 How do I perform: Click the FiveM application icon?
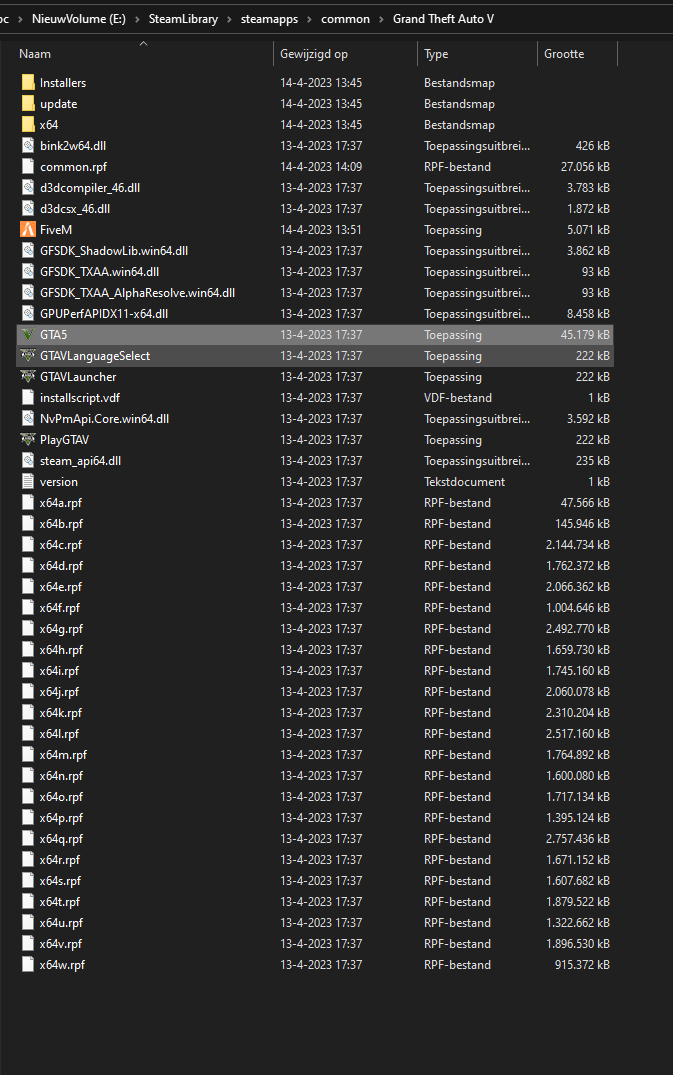pos(28,230)
